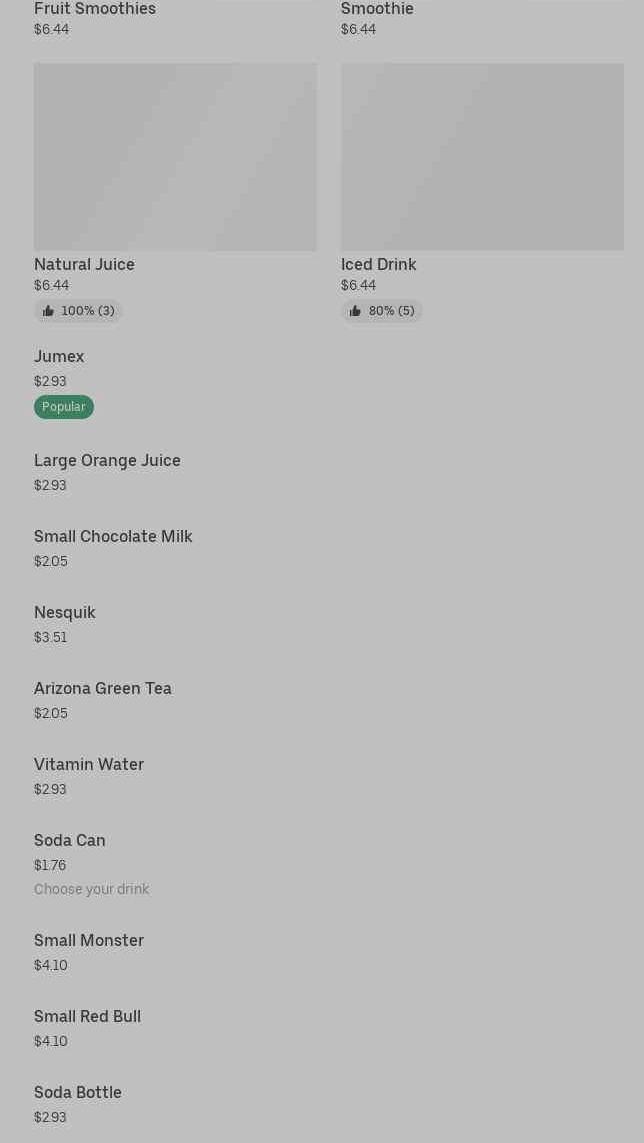
Task: Click the Smoothie item title
Action: point(377,9)
